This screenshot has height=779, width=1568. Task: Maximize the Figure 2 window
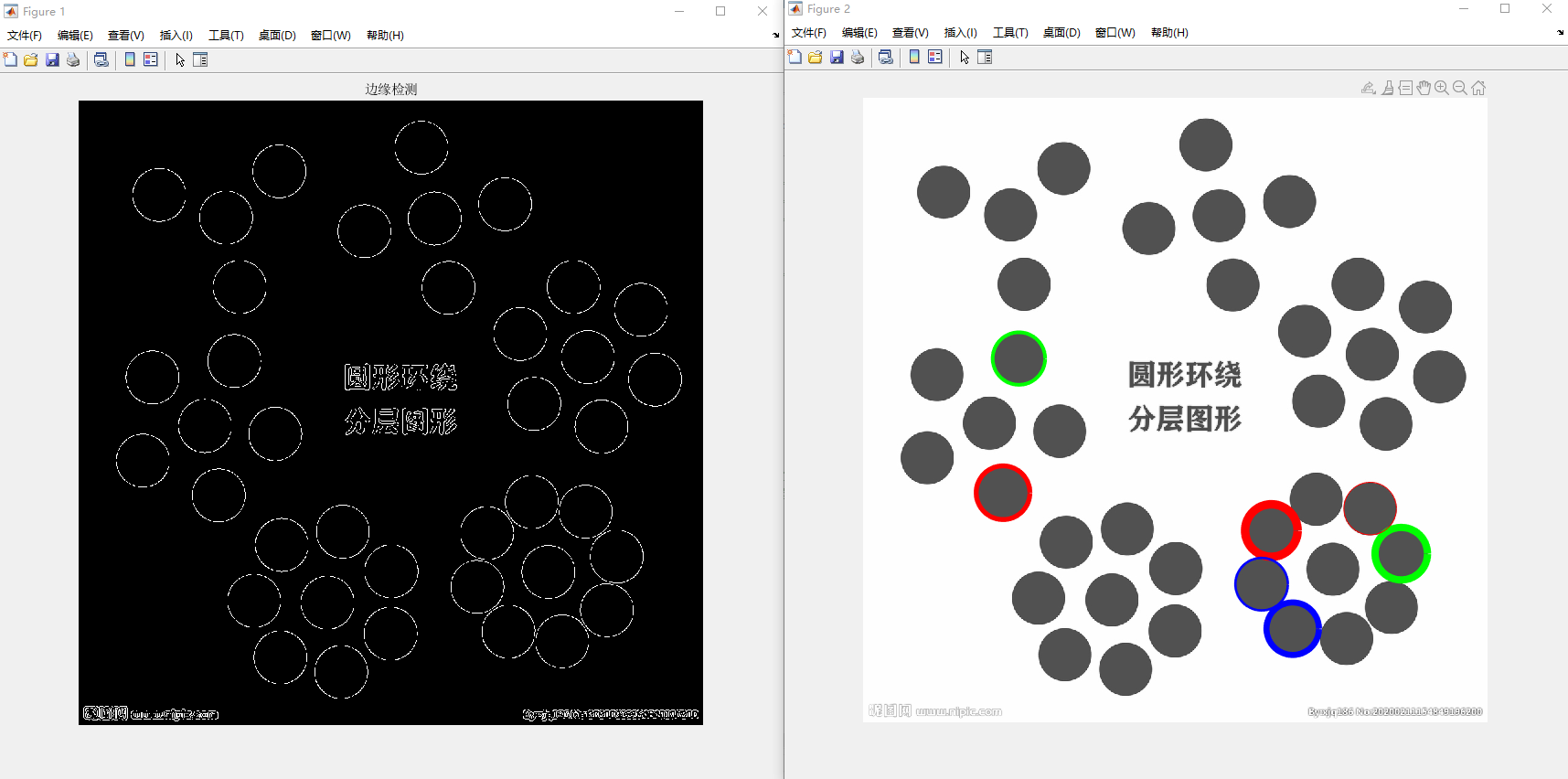[x=1505, y=9]
